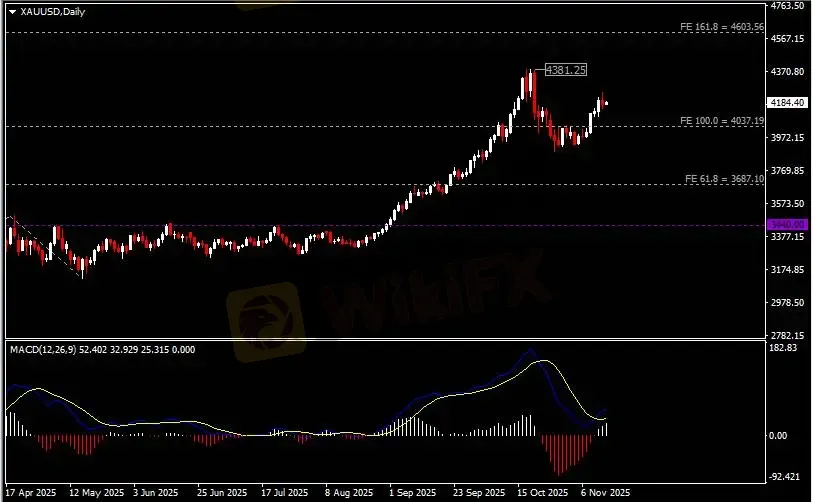This screenshot has height=502, width=813.
Task: Select the 6 Nov 2025 date label
Action: (x=606, y=493)
